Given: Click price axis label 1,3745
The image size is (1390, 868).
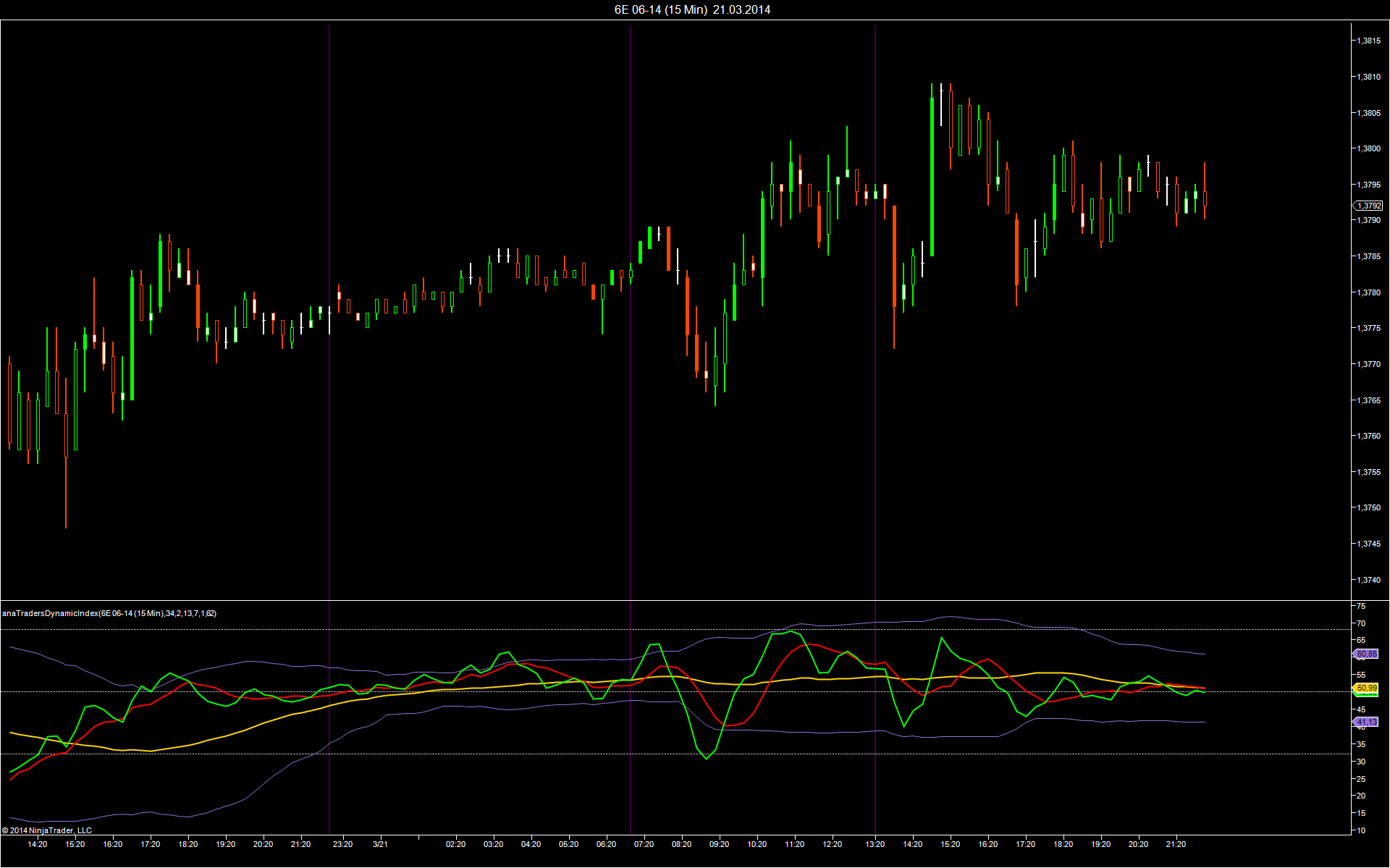Looking at the screenshot, I should [1368, 544].
